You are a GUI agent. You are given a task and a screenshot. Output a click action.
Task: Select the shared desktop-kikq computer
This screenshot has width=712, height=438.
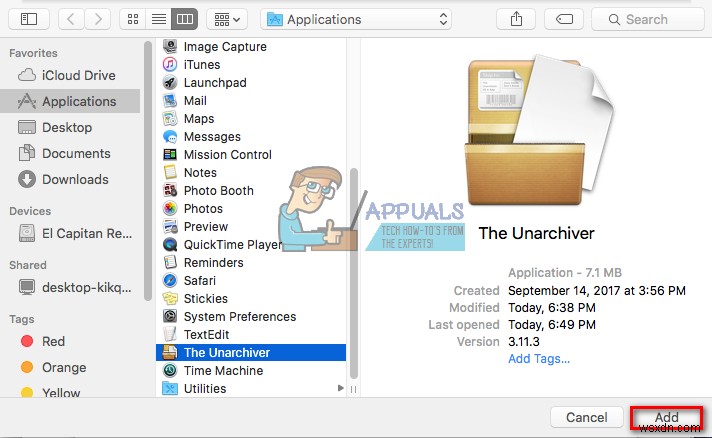[70, 287]
